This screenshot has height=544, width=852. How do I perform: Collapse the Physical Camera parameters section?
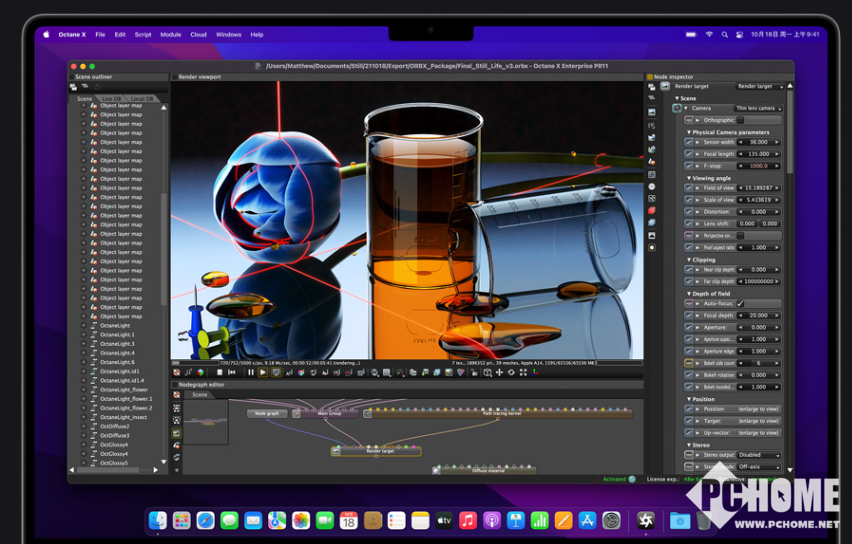click(x=689, y=132)
